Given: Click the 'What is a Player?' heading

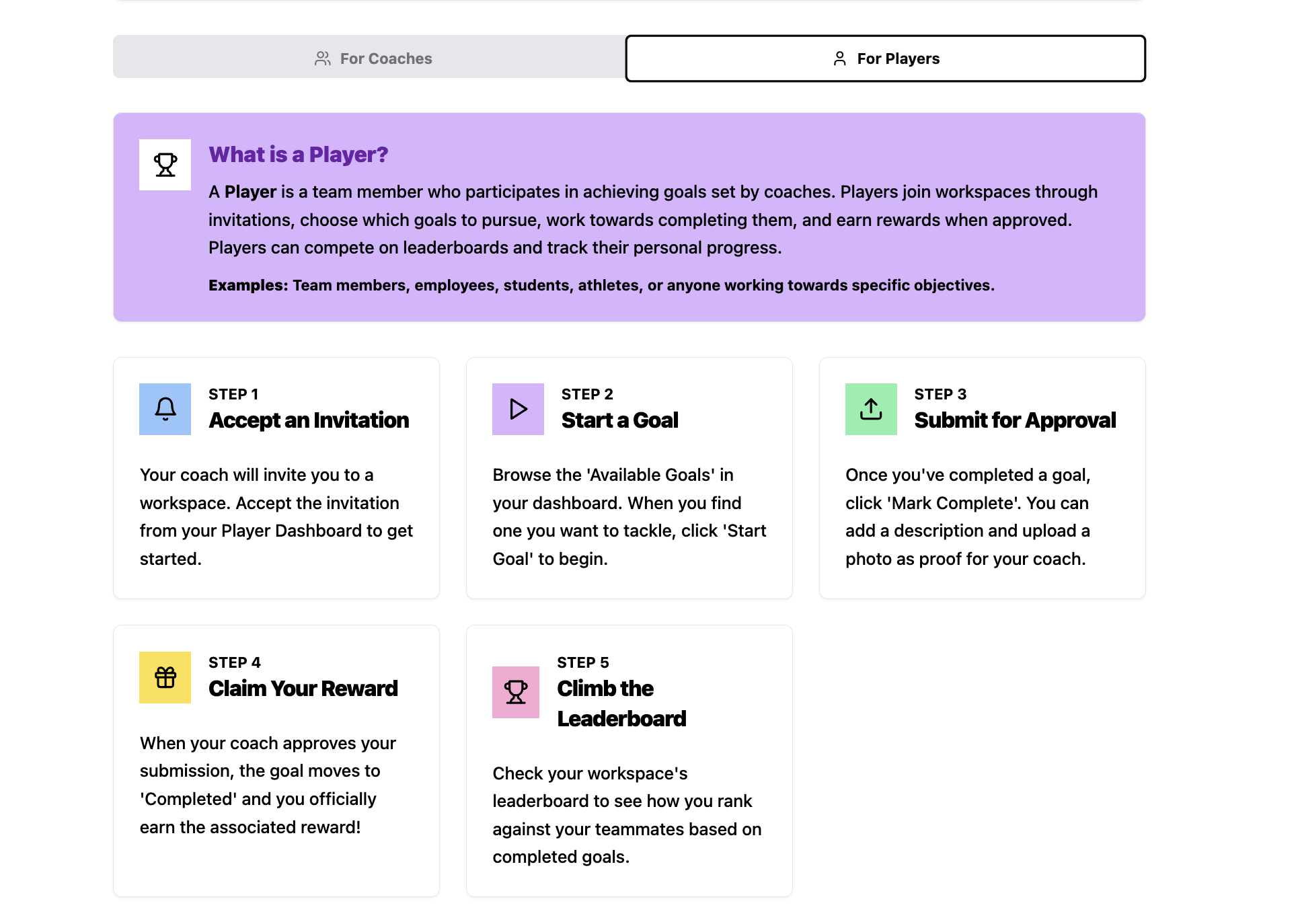Looking at the screenshot, I should (x=298, y=155).
